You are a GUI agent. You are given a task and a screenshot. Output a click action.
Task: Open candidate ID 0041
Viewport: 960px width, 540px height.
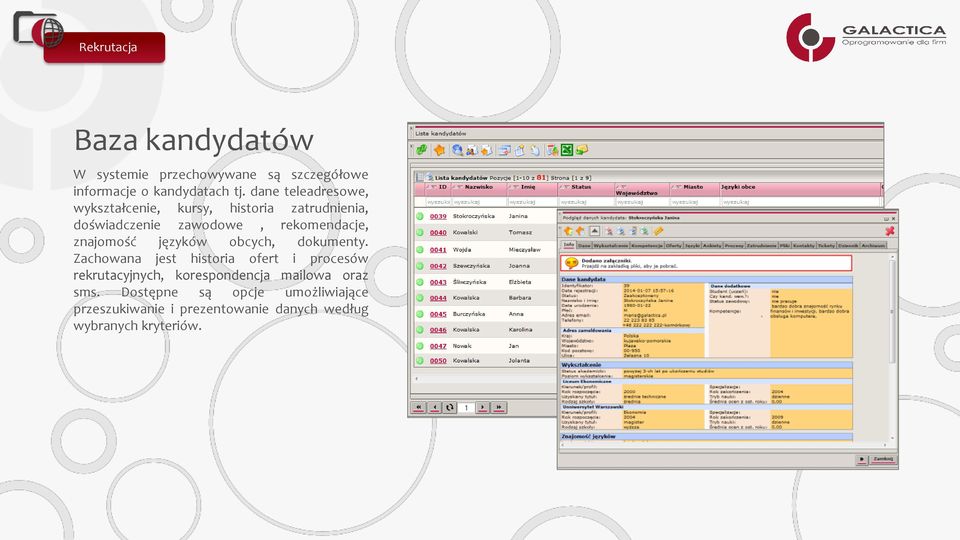(x=438, y=250)
